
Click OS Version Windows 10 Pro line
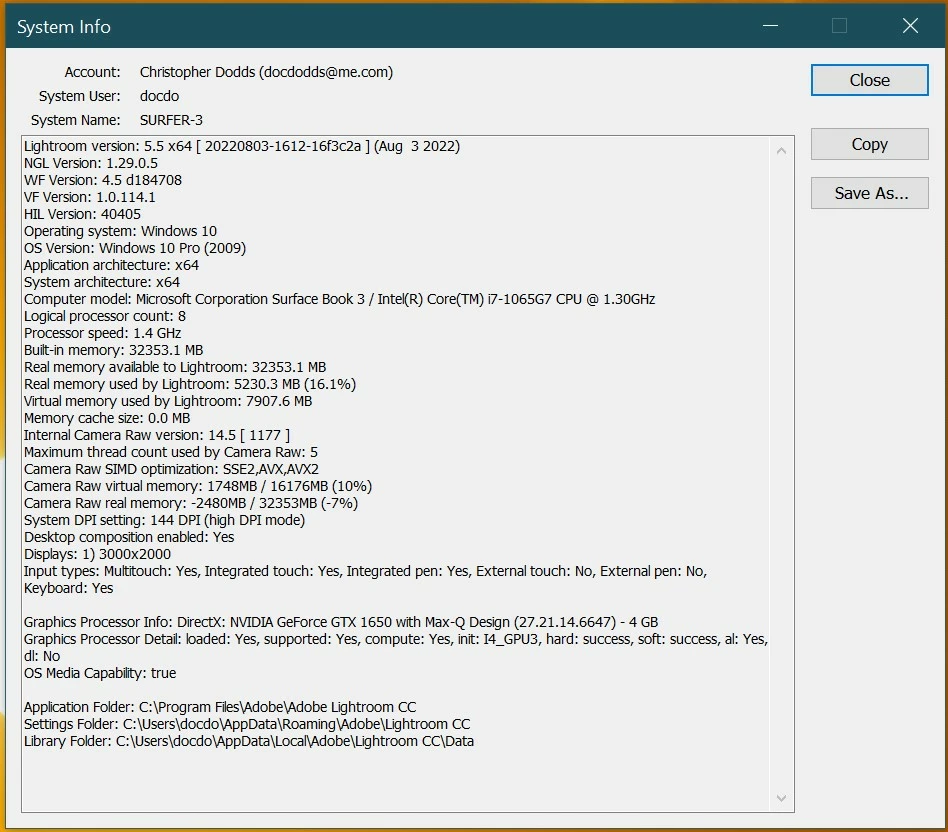[x=135, y=248]
